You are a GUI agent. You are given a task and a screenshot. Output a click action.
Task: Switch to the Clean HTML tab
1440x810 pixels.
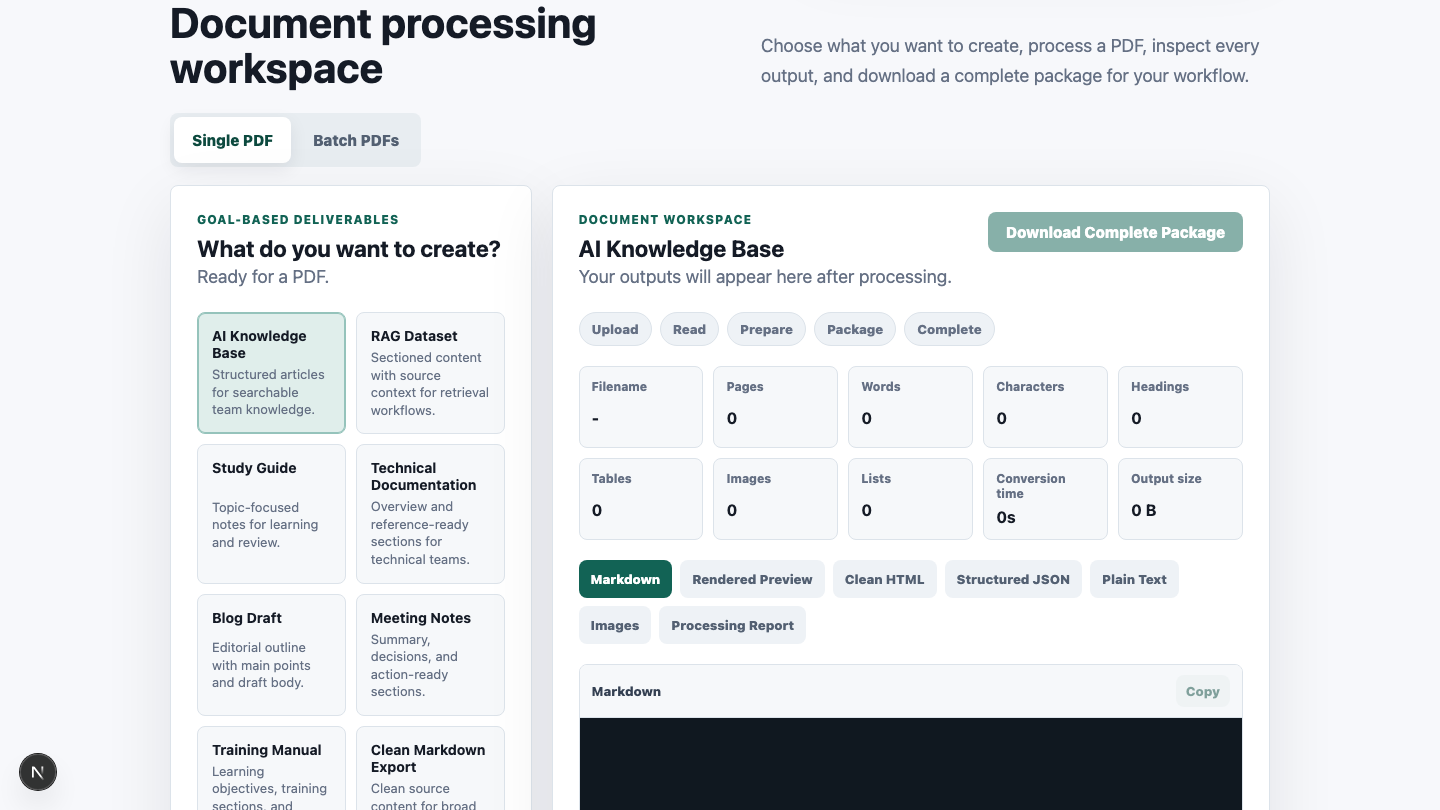[884, 579]
